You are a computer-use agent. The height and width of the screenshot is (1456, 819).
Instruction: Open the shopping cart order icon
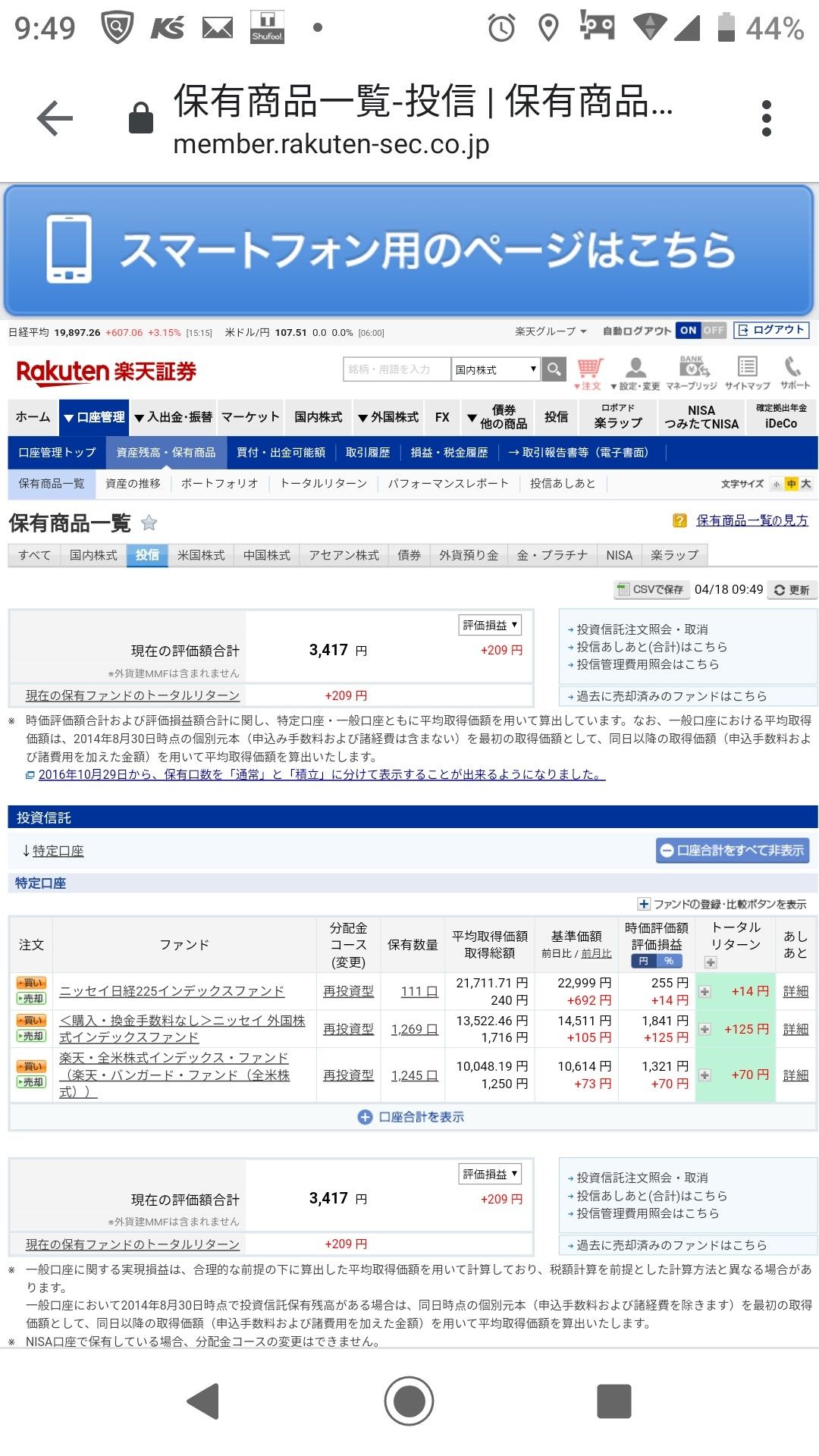click(x=589, y=369)
